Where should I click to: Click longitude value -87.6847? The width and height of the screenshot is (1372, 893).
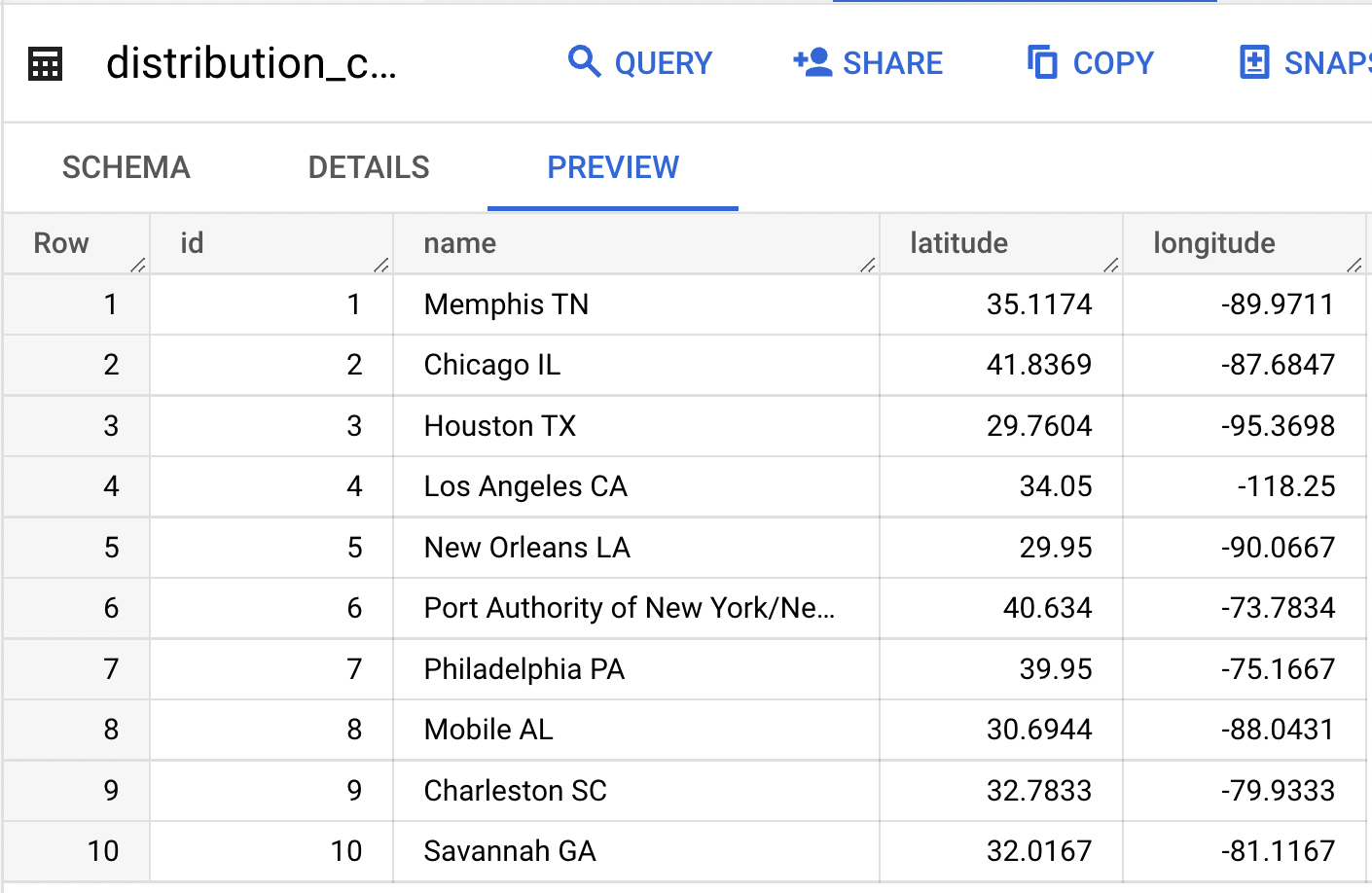point(1278,365)
